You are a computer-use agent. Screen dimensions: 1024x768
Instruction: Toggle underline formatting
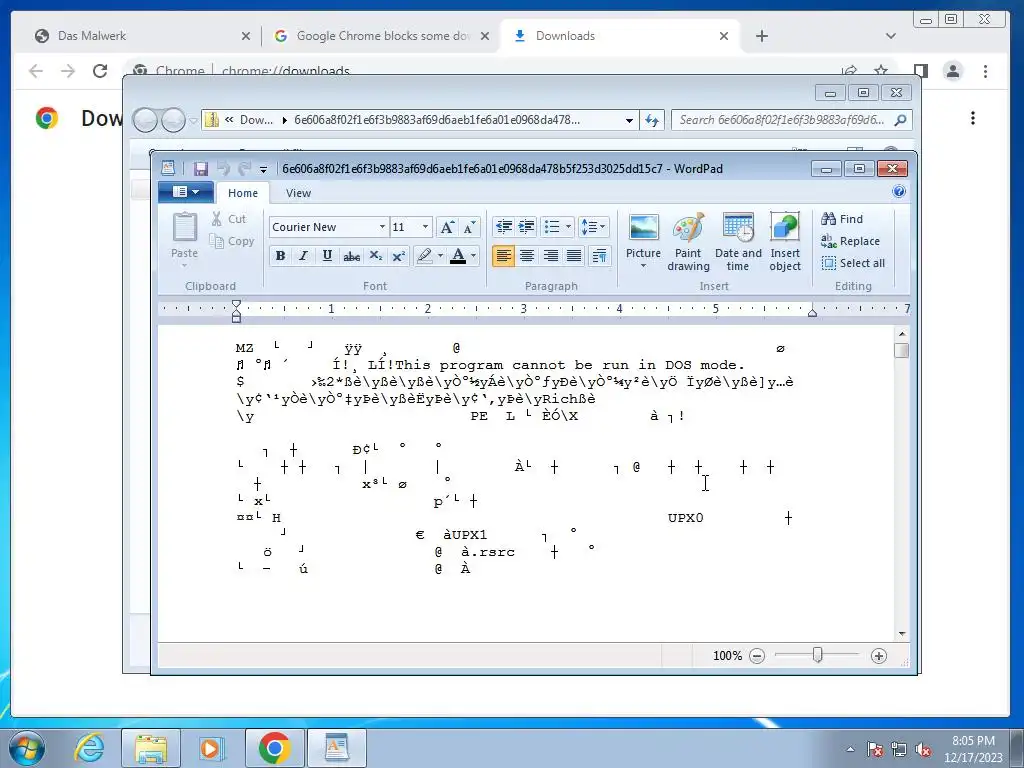(327, 255)
